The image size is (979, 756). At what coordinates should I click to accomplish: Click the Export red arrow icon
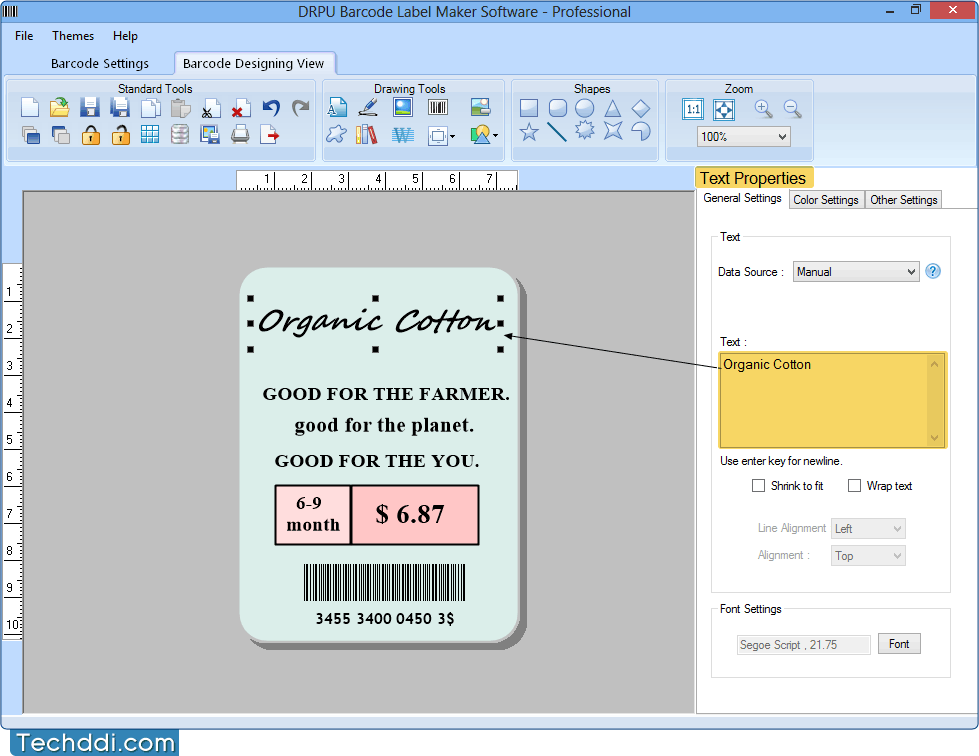point(270,135)
